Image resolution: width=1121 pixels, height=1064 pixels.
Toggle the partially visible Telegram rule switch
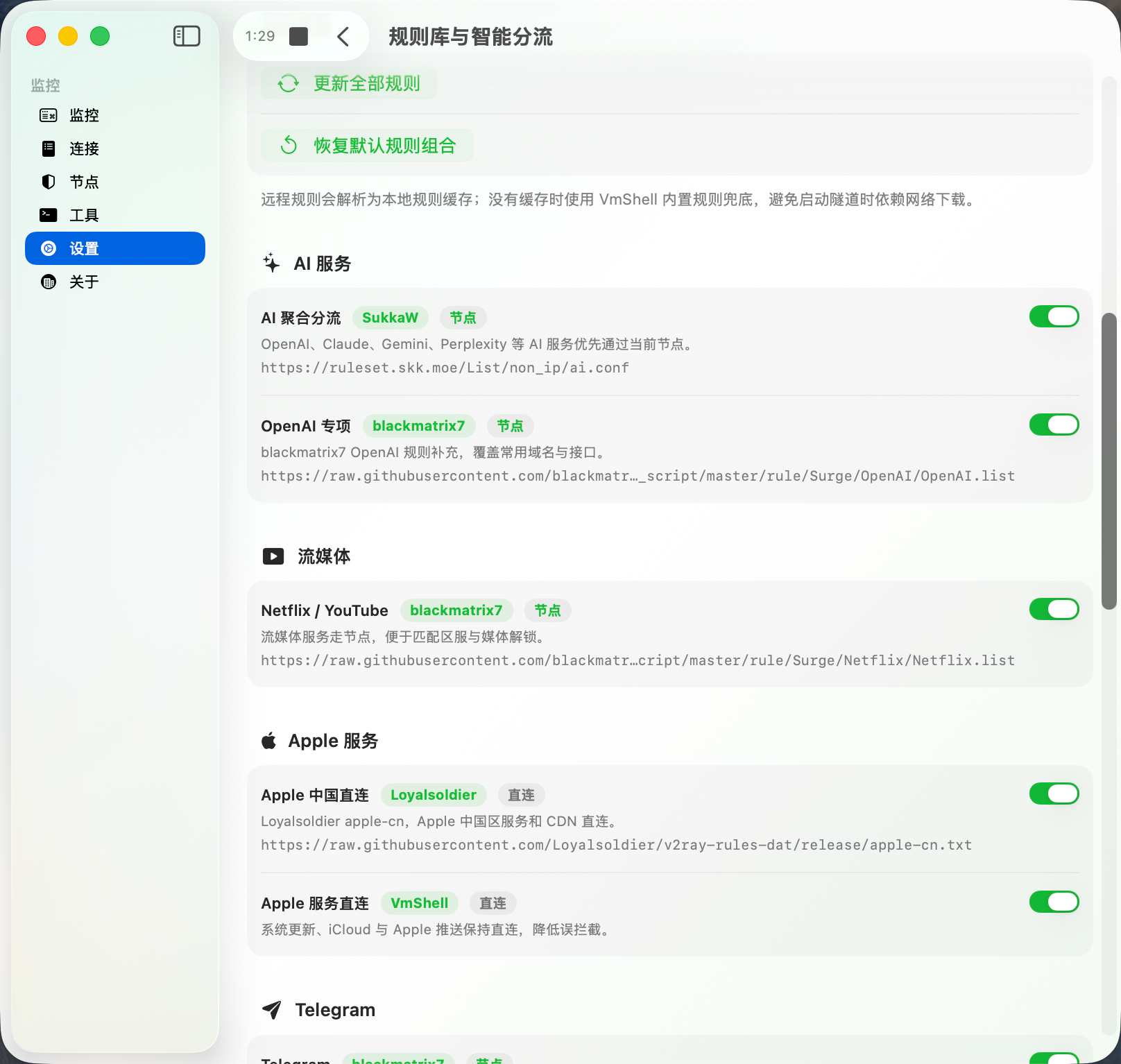(1054, 1058)
